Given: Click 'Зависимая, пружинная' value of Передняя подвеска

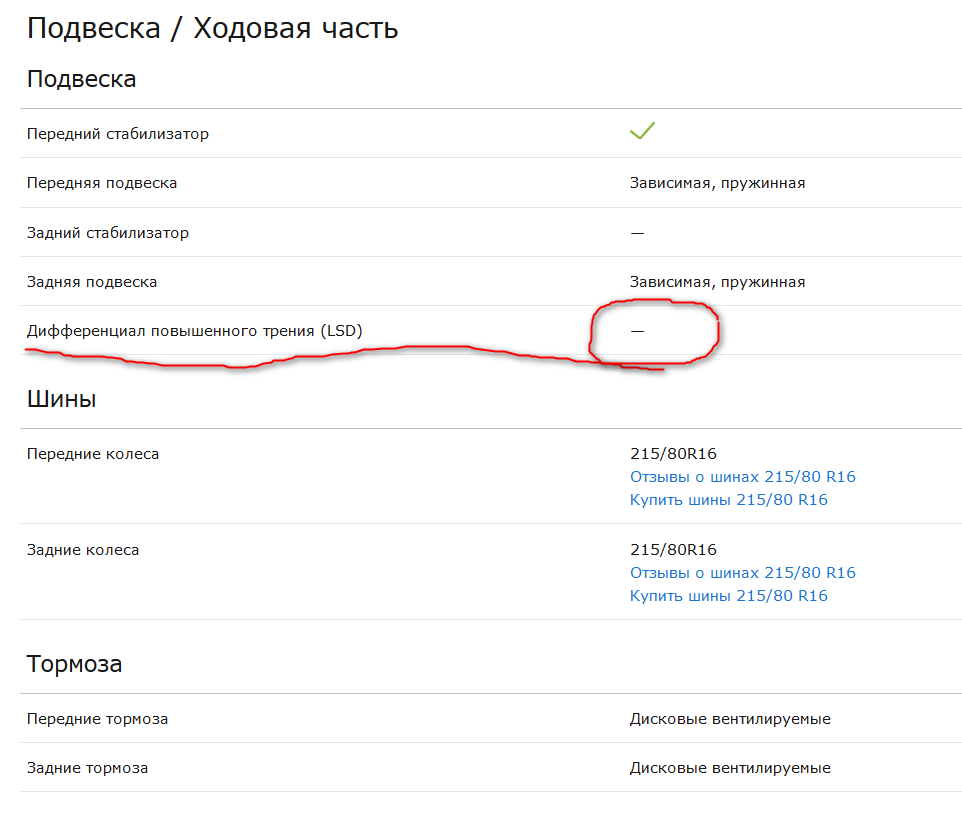Looking at the screenshot, I should coord(717,183).
